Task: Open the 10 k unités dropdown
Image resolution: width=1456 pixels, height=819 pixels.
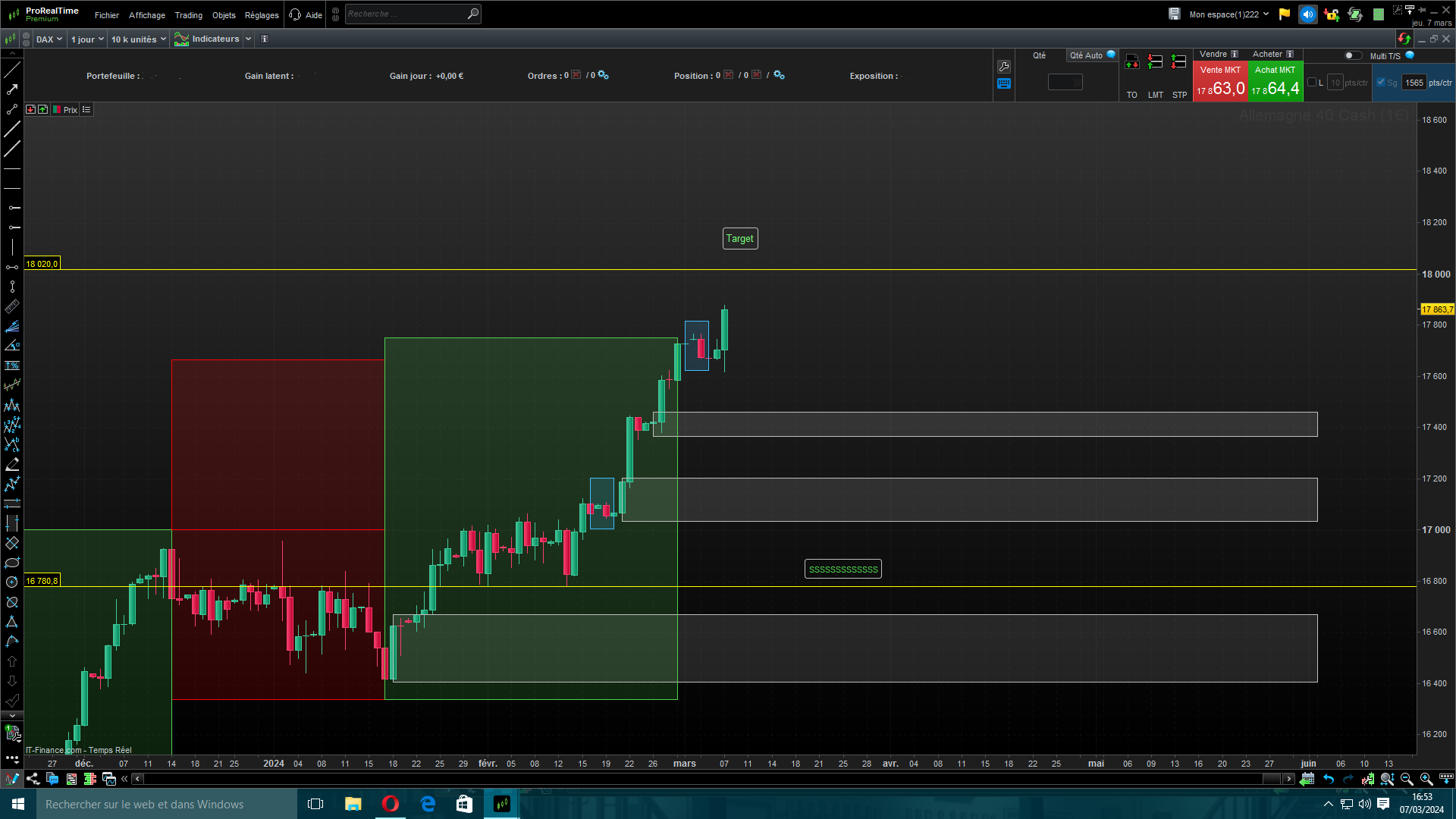Action: [x=138, y=39]
